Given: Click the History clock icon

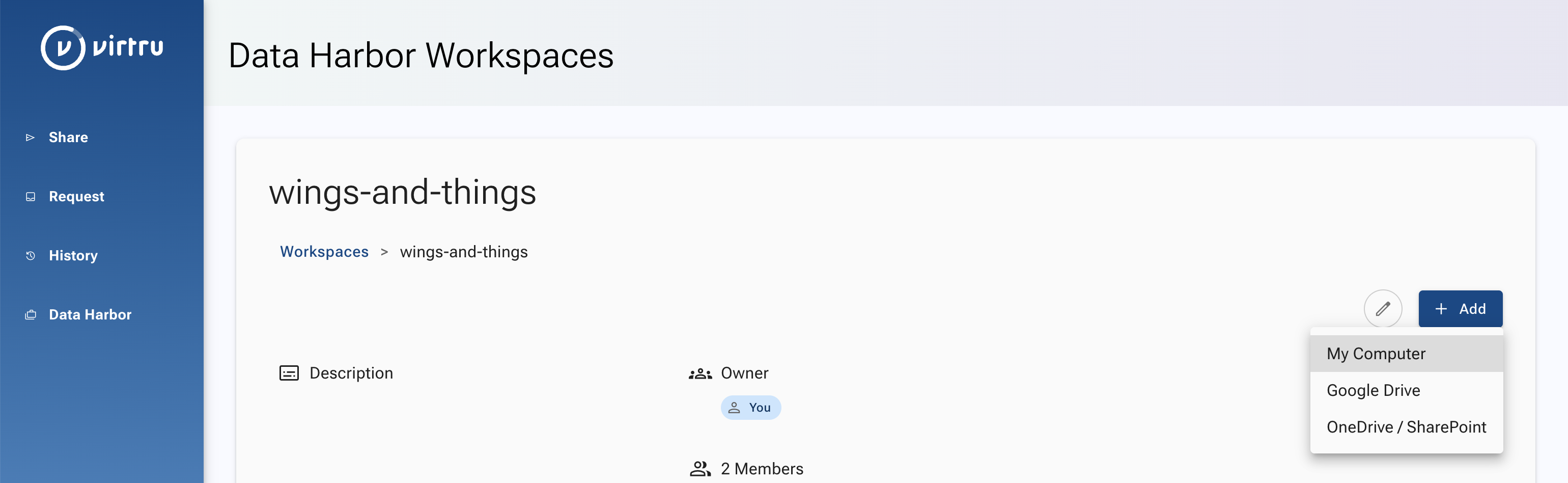Looking at the screenshot, I should 31,256.
